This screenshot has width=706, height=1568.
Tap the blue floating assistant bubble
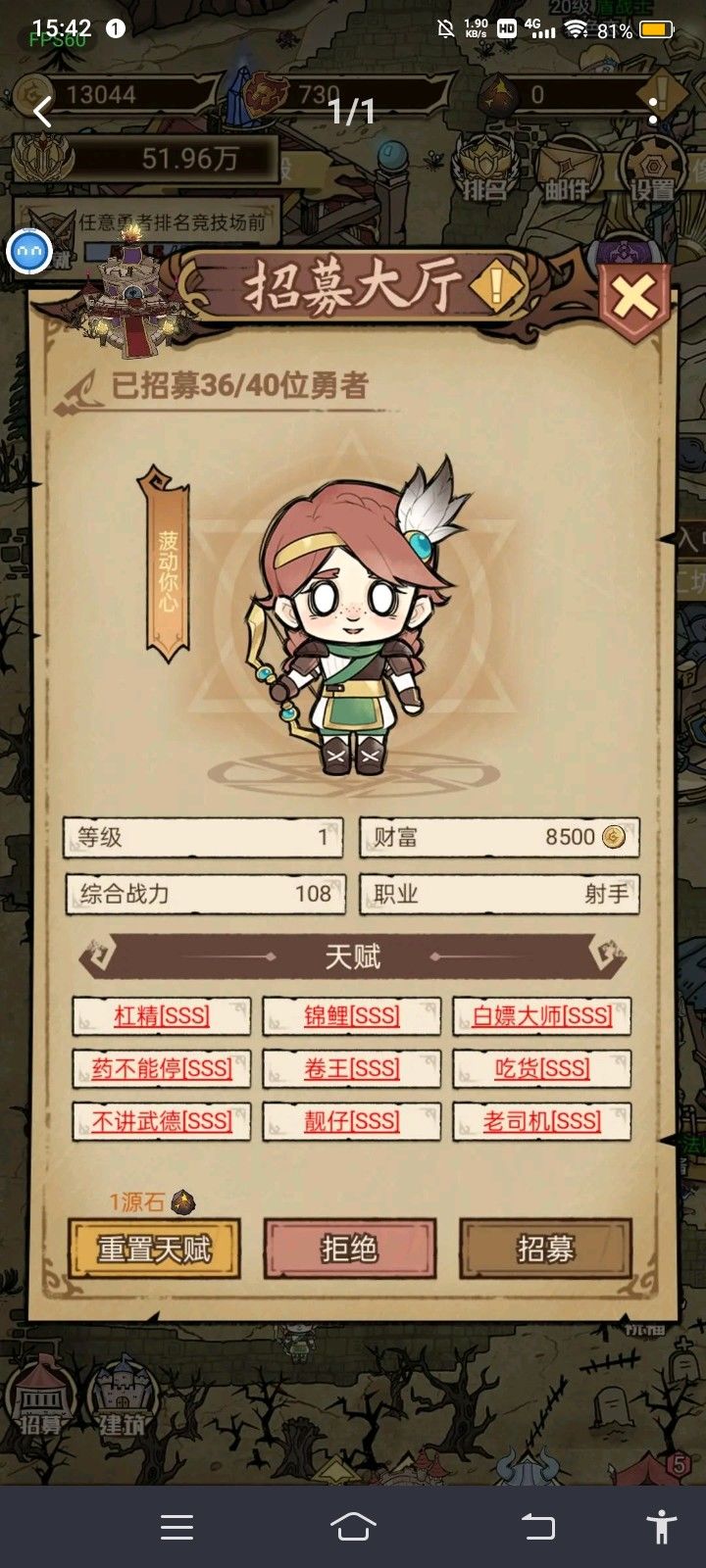click(29, 253)
